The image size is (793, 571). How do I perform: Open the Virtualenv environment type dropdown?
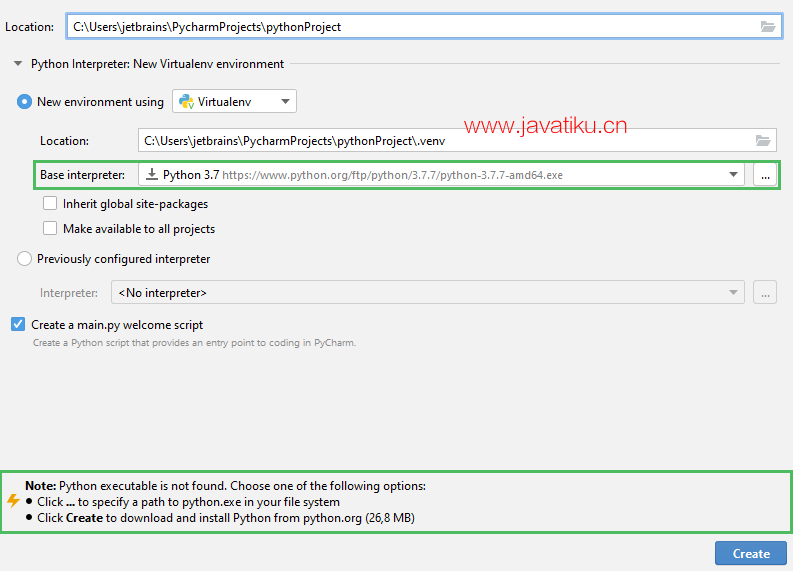click(x=234, y=102)
